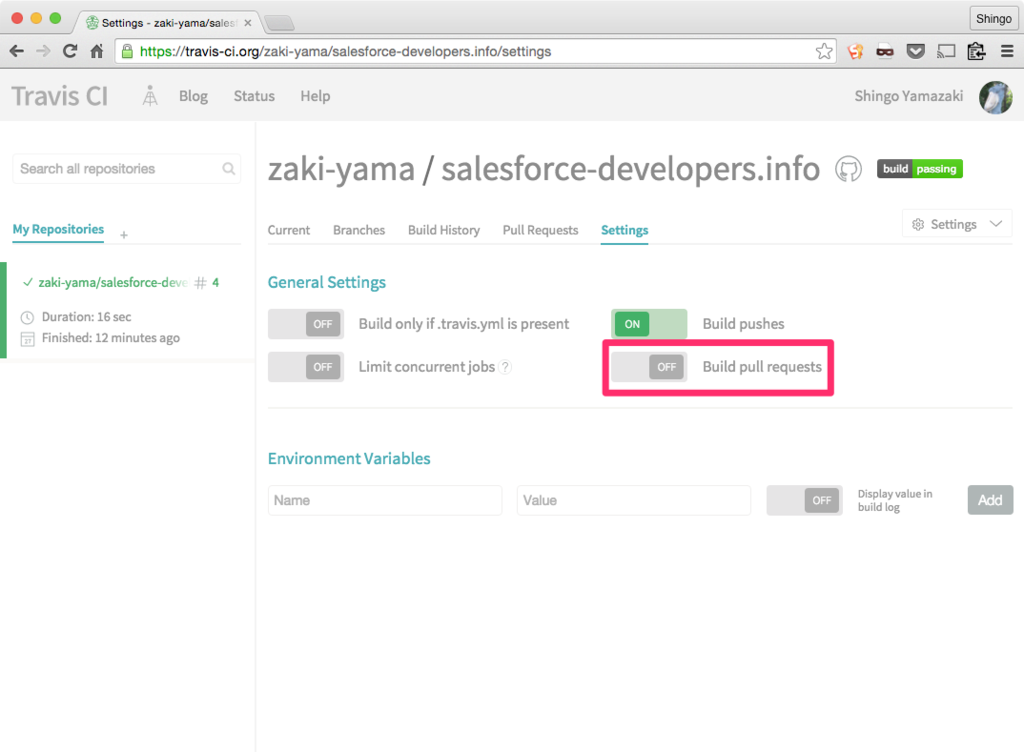Open the Chrome hamburger menu
The image size is (1024, 752).
coord(1007,51)
